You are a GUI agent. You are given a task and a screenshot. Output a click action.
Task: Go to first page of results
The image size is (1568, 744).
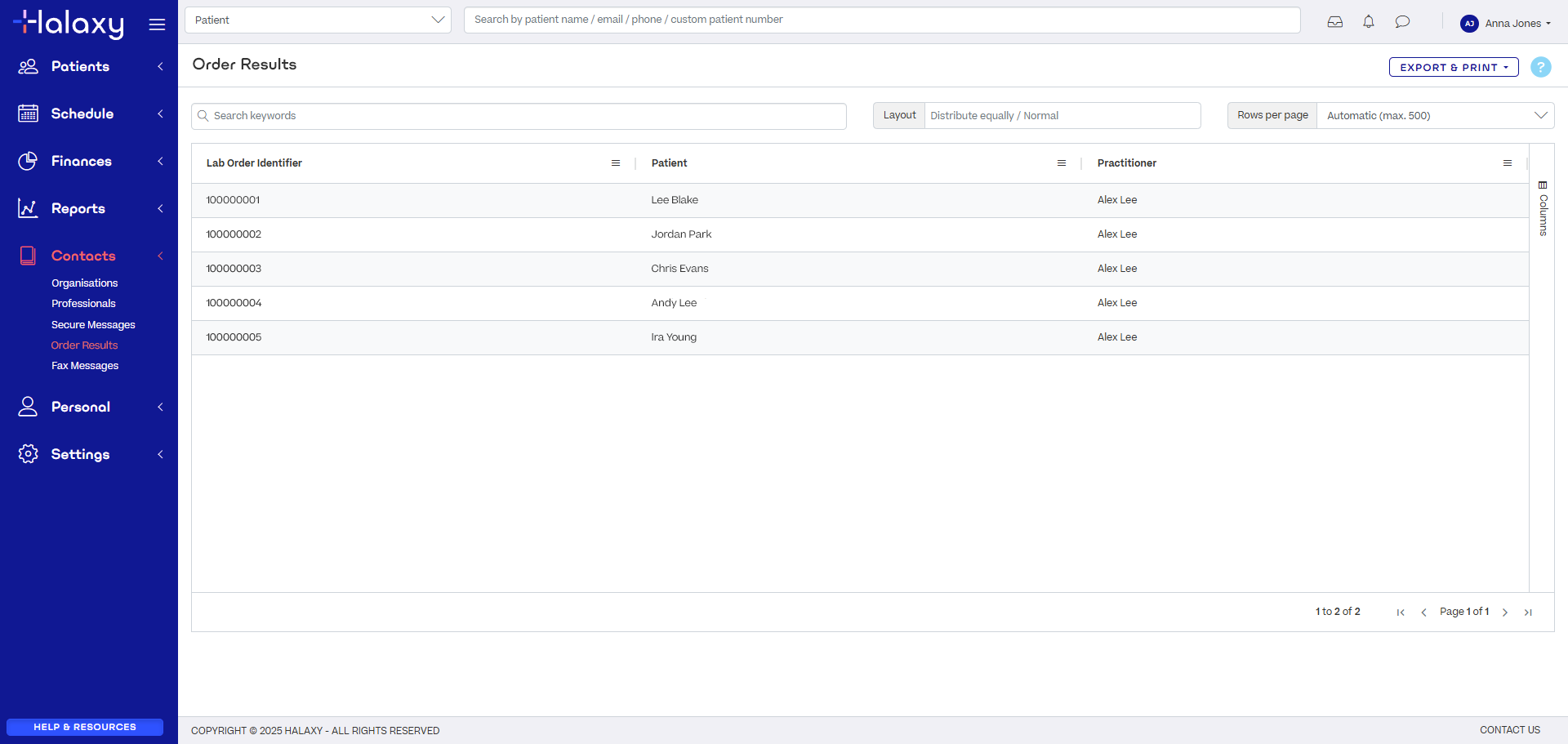1401,613
